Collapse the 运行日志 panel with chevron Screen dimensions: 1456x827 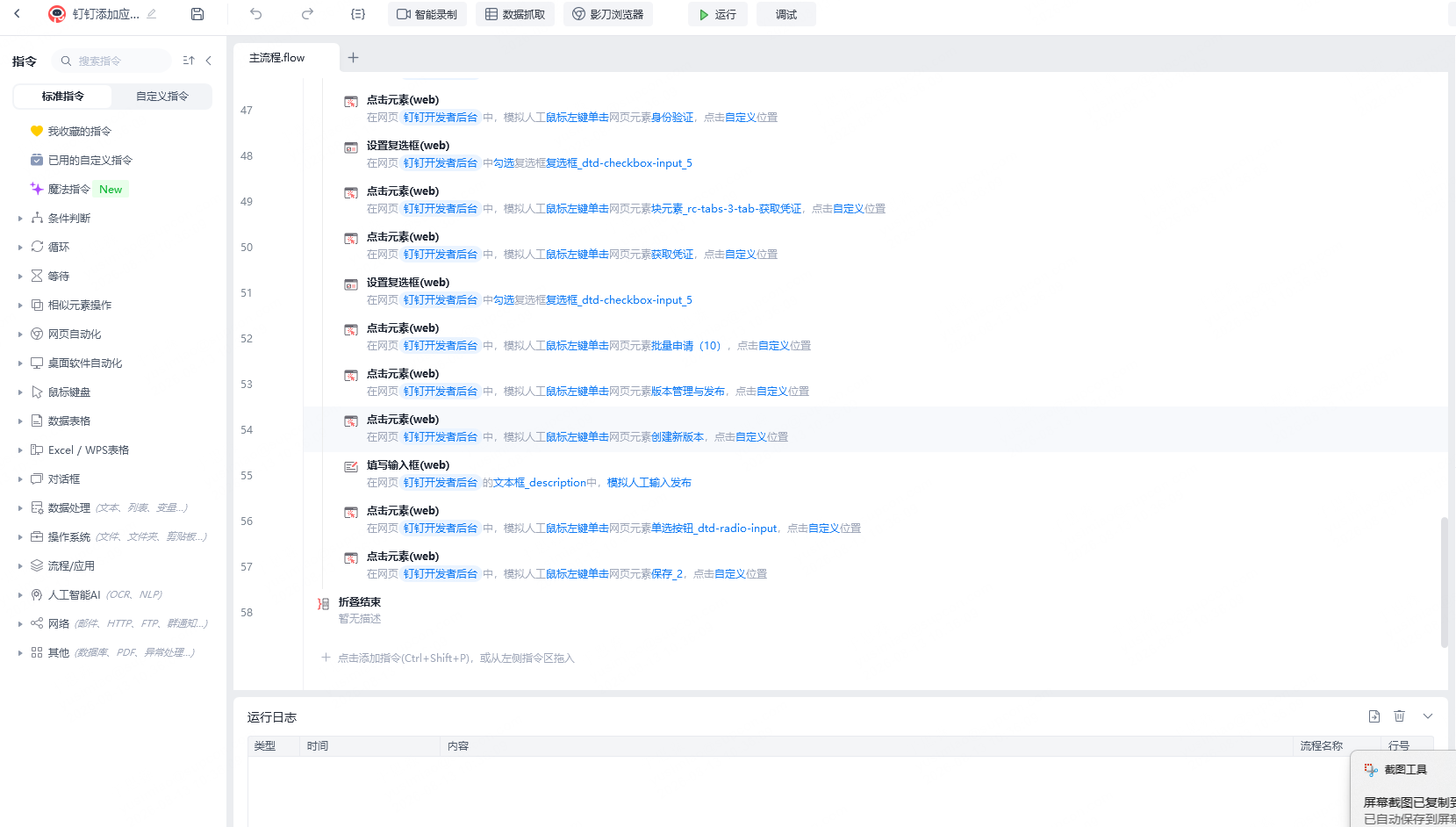tap(1428, 716)
